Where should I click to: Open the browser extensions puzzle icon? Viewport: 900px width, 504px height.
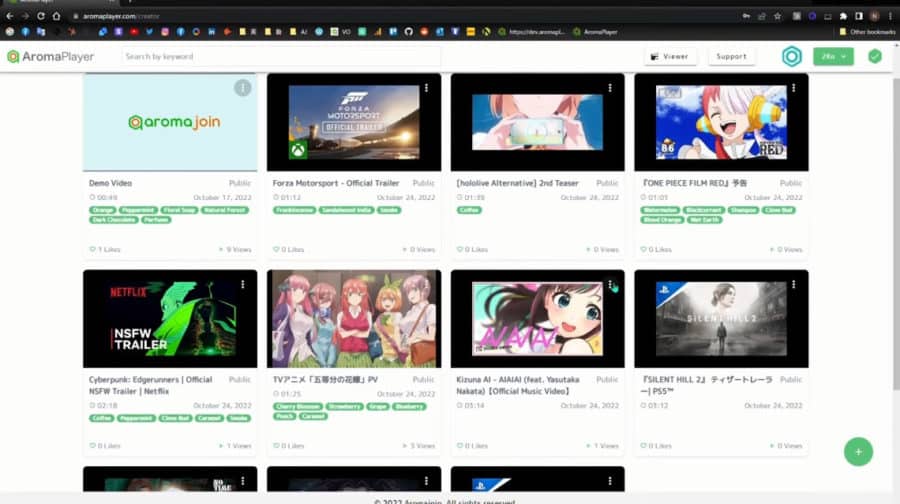click(x=843, y=16)
